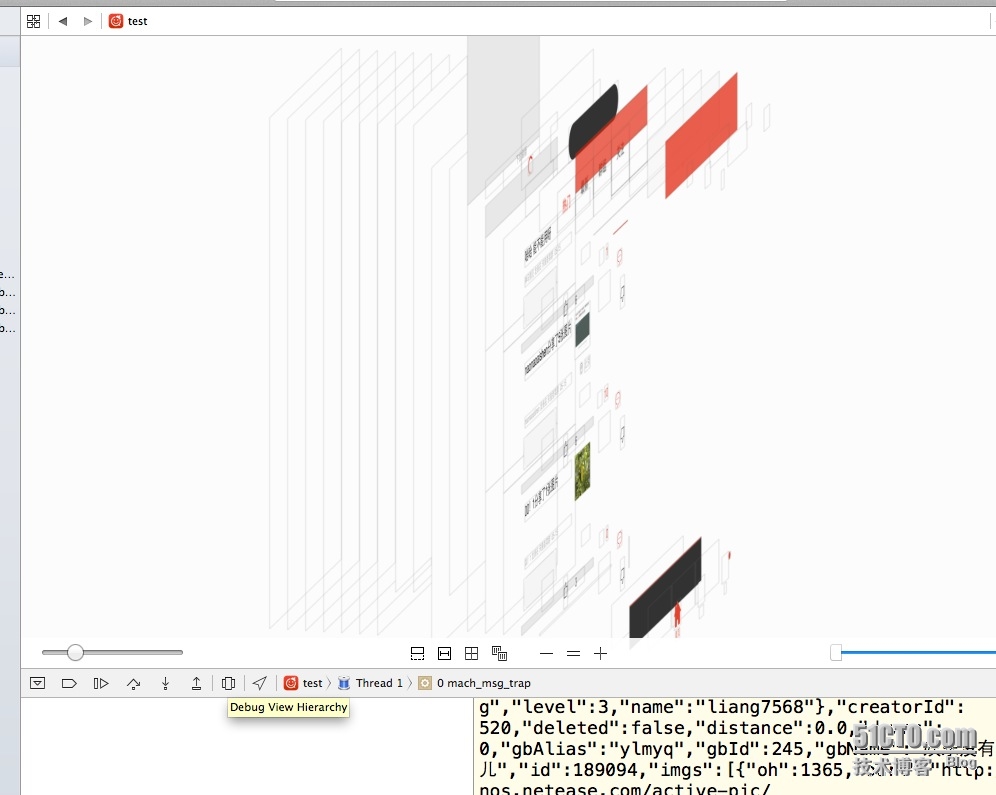This screenshot has height=795, width=996.
Task: Zoom out with the minus button
Action: point(546,653)
